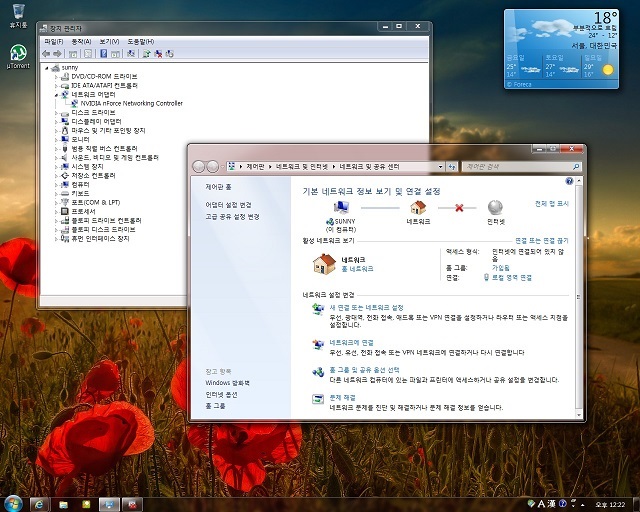Open Internet Explorer from the taskbar

coord(40,505)
